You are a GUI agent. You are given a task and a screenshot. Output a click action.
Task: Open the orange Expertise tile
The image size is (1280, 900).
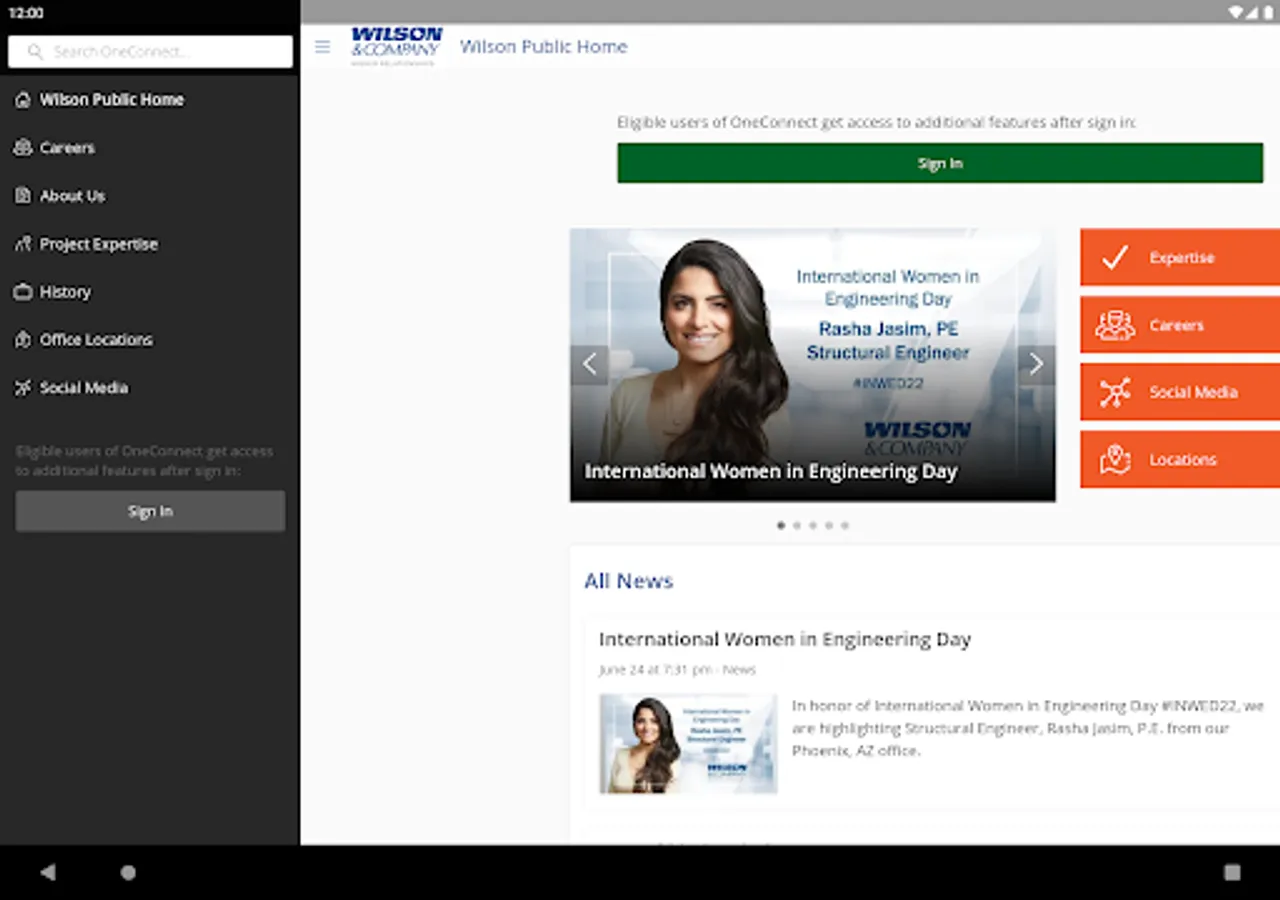coord(1180,258)
